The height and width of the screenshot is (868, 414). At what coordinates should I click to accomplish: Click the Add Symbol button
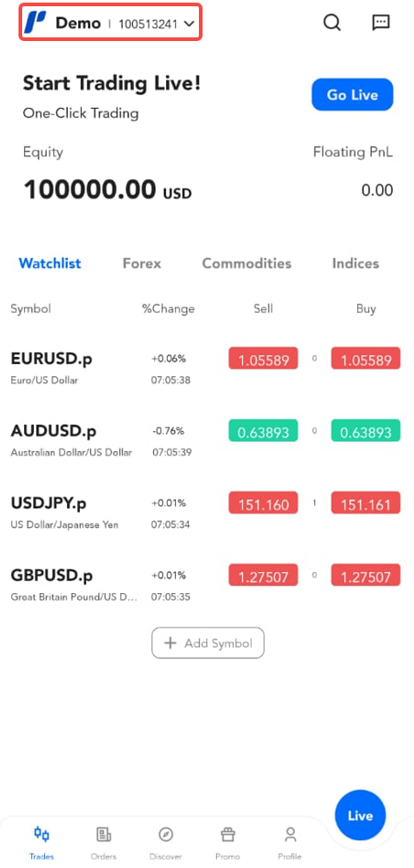[x=208, y=643]
